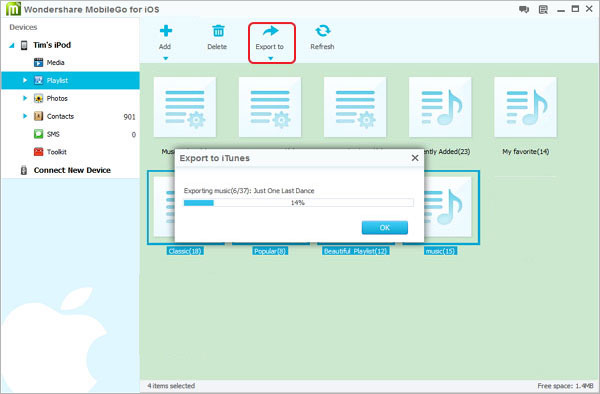Click the export progress bar
600x394 pixels.
[298, 203]
